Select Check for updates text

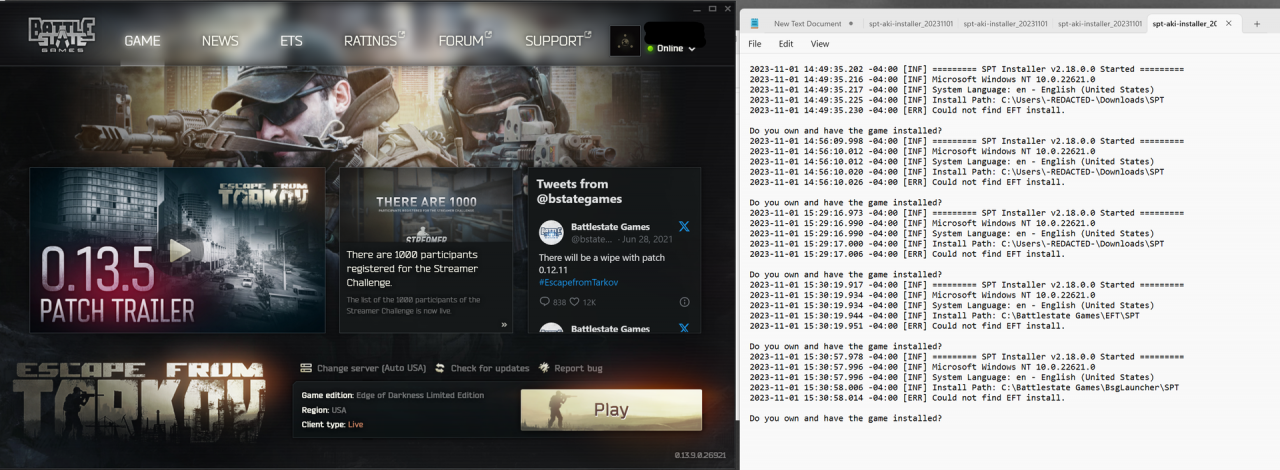[489, 368]
